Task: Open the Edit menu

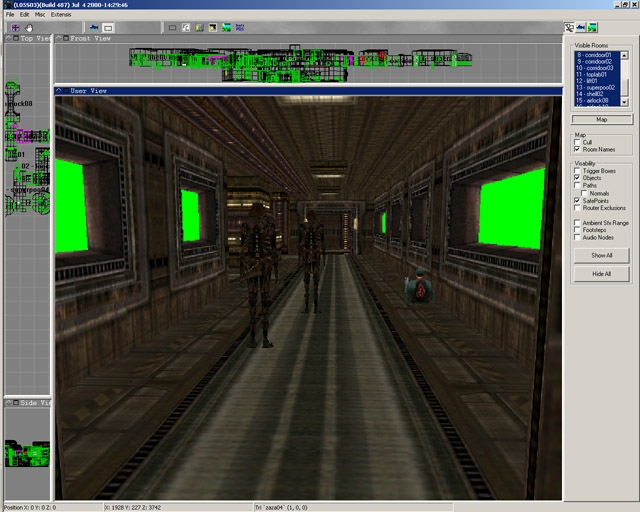Action: 24,15
